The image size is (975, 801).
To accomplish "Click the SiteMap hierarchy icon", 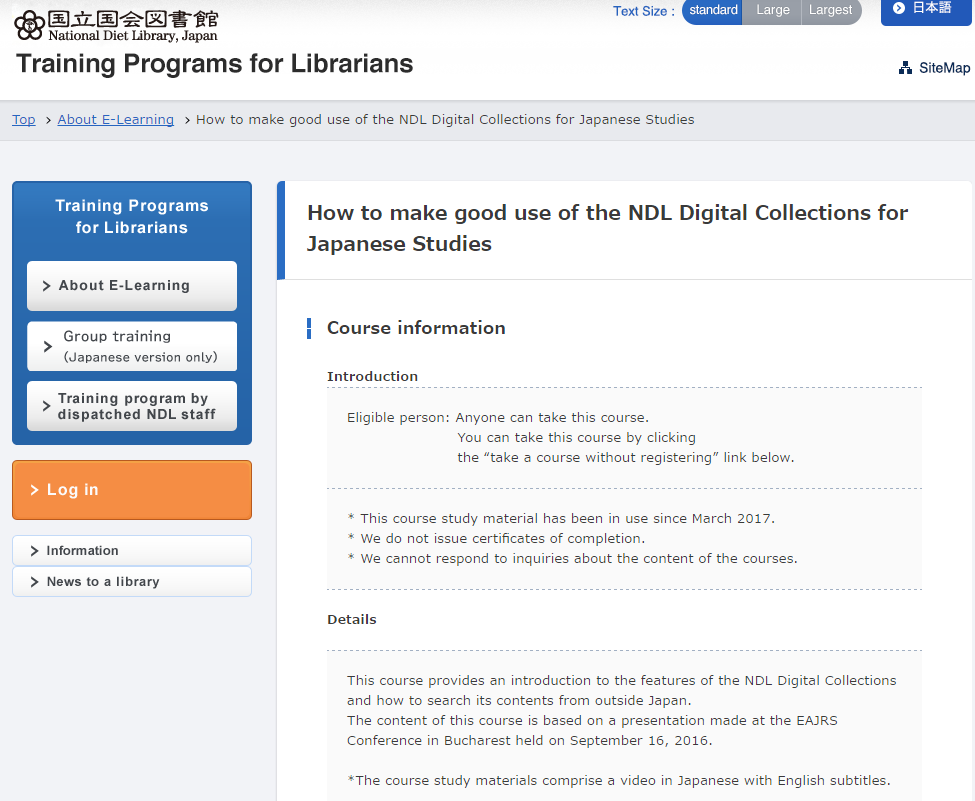I will [905, 68].
